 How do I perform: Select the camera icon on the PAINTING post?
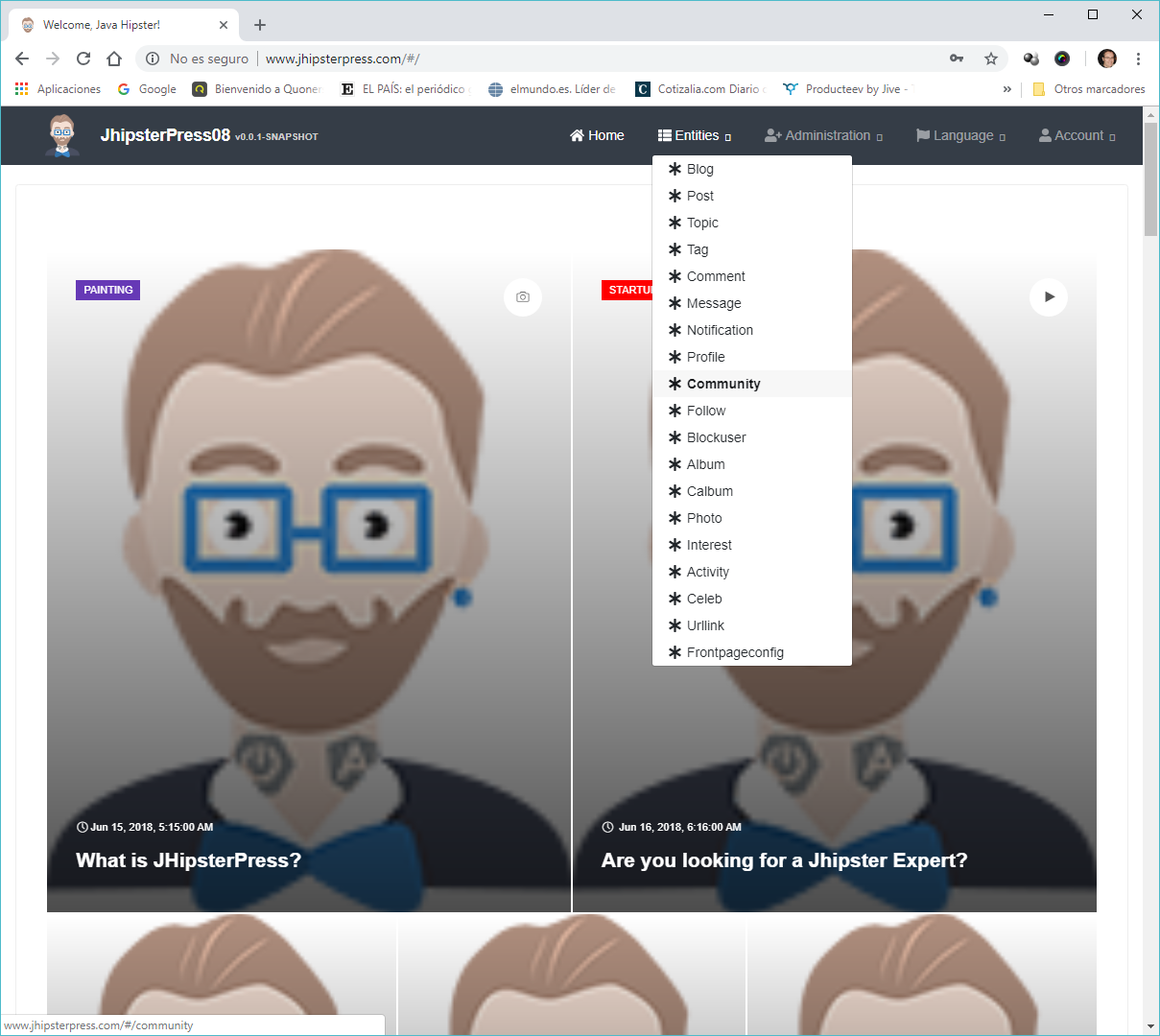[522, 297]
